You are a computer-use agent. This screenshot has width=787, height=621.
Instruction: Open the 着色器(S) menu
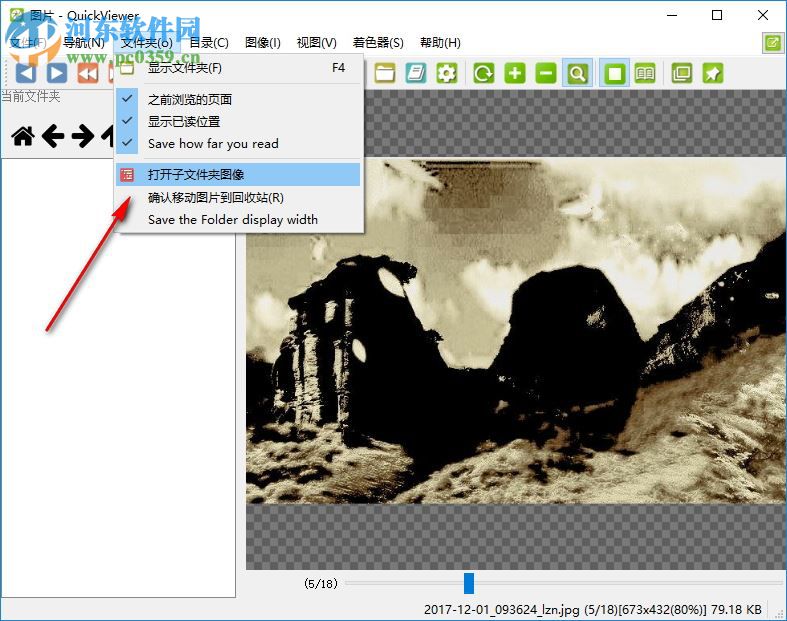(378, 43)
